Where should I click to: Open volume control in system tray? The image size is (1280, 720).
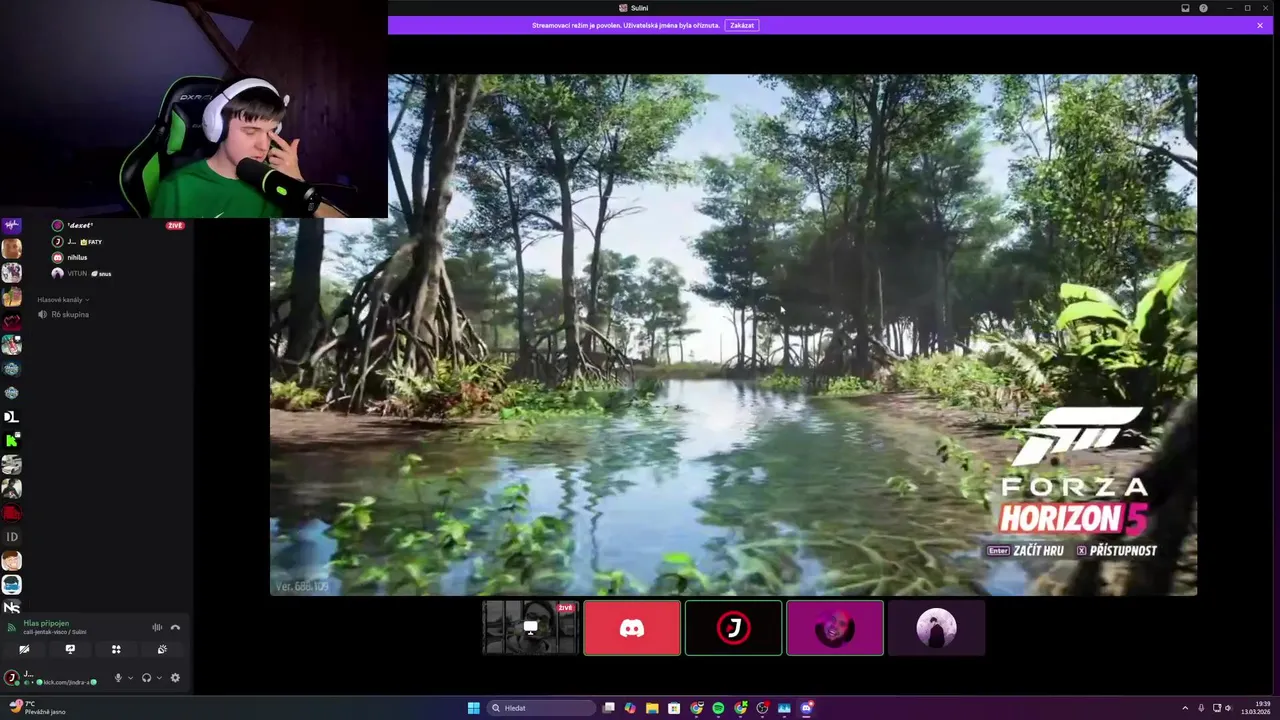[x=1228, y=708]
